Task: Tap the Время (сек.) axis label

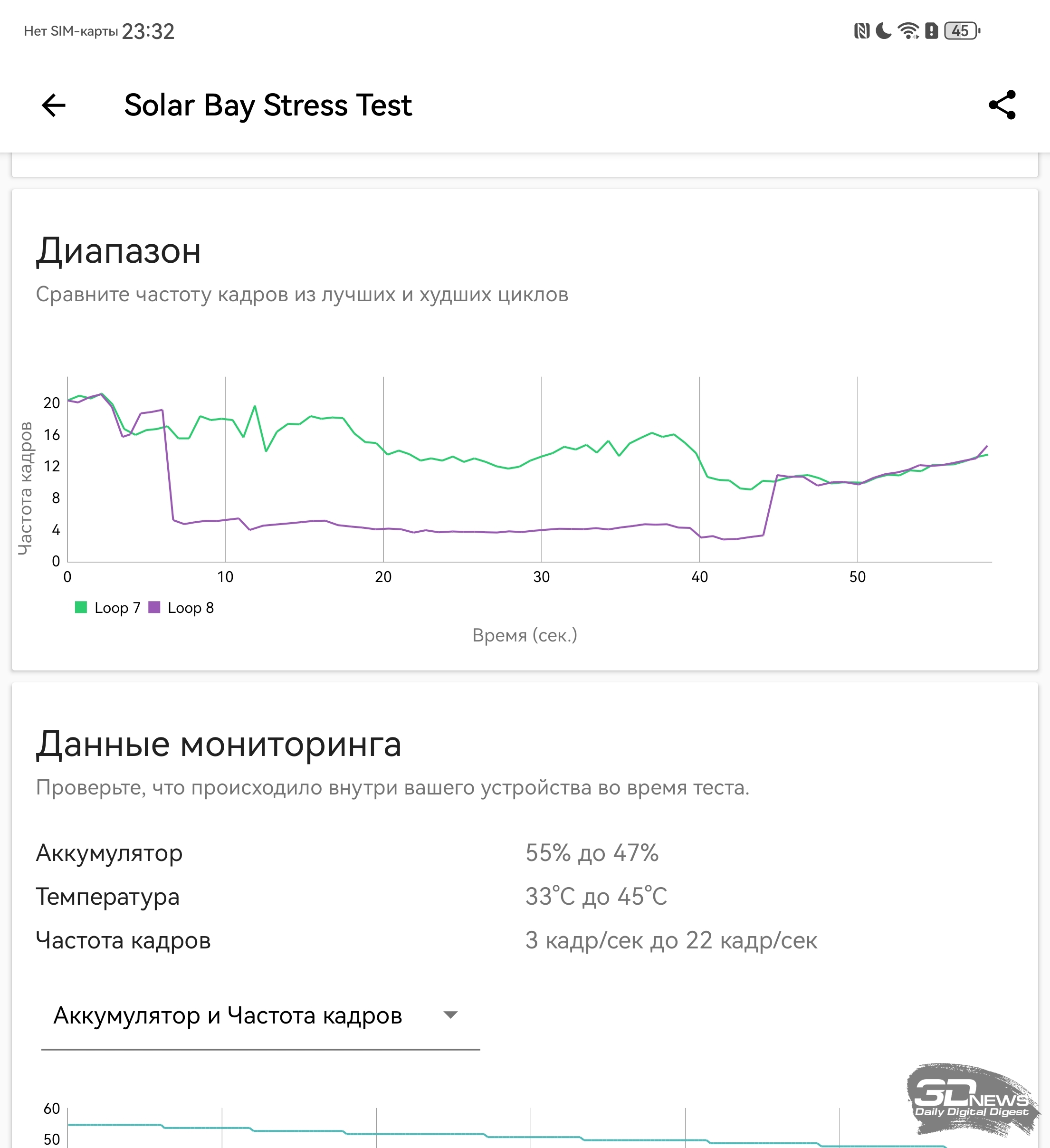Action: tap(525, 635)
